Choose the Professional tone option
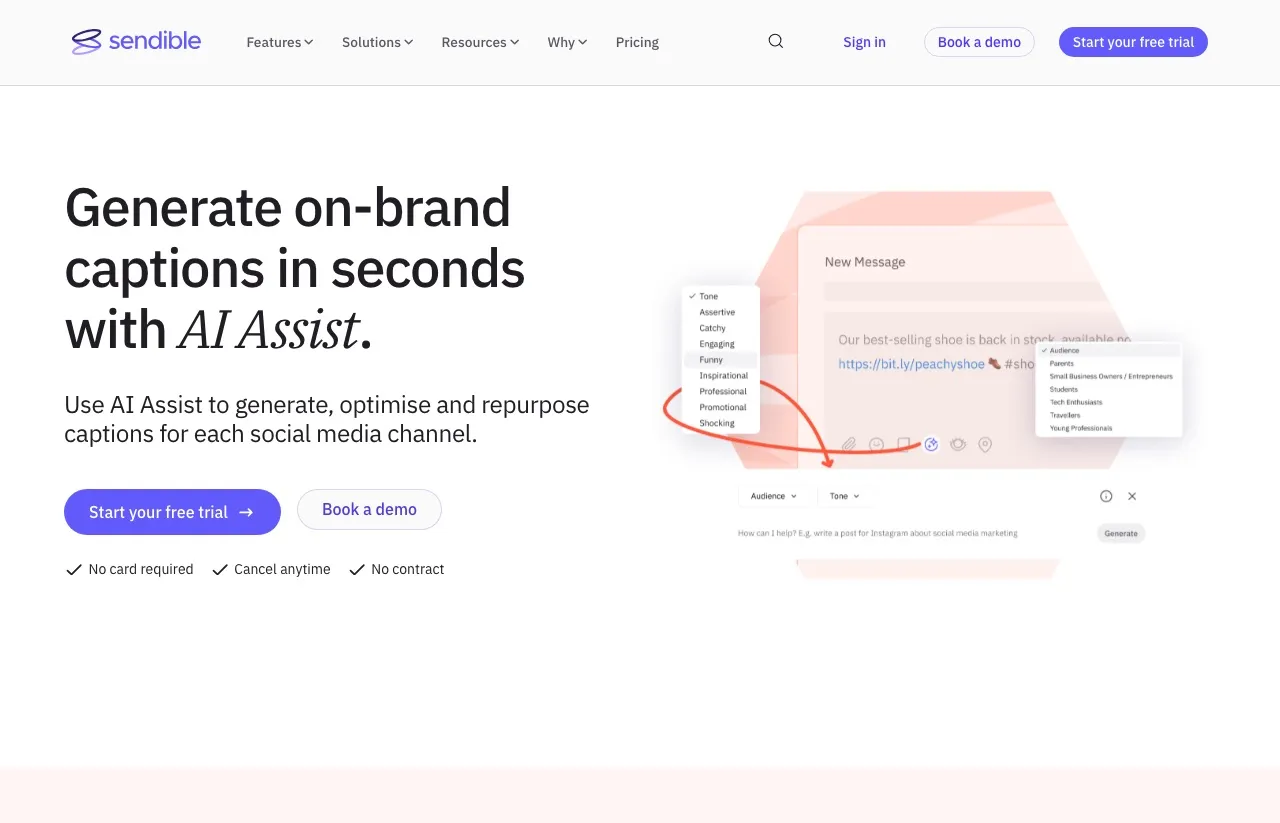Screen dimensions: 1280x823 coord(723,391)
